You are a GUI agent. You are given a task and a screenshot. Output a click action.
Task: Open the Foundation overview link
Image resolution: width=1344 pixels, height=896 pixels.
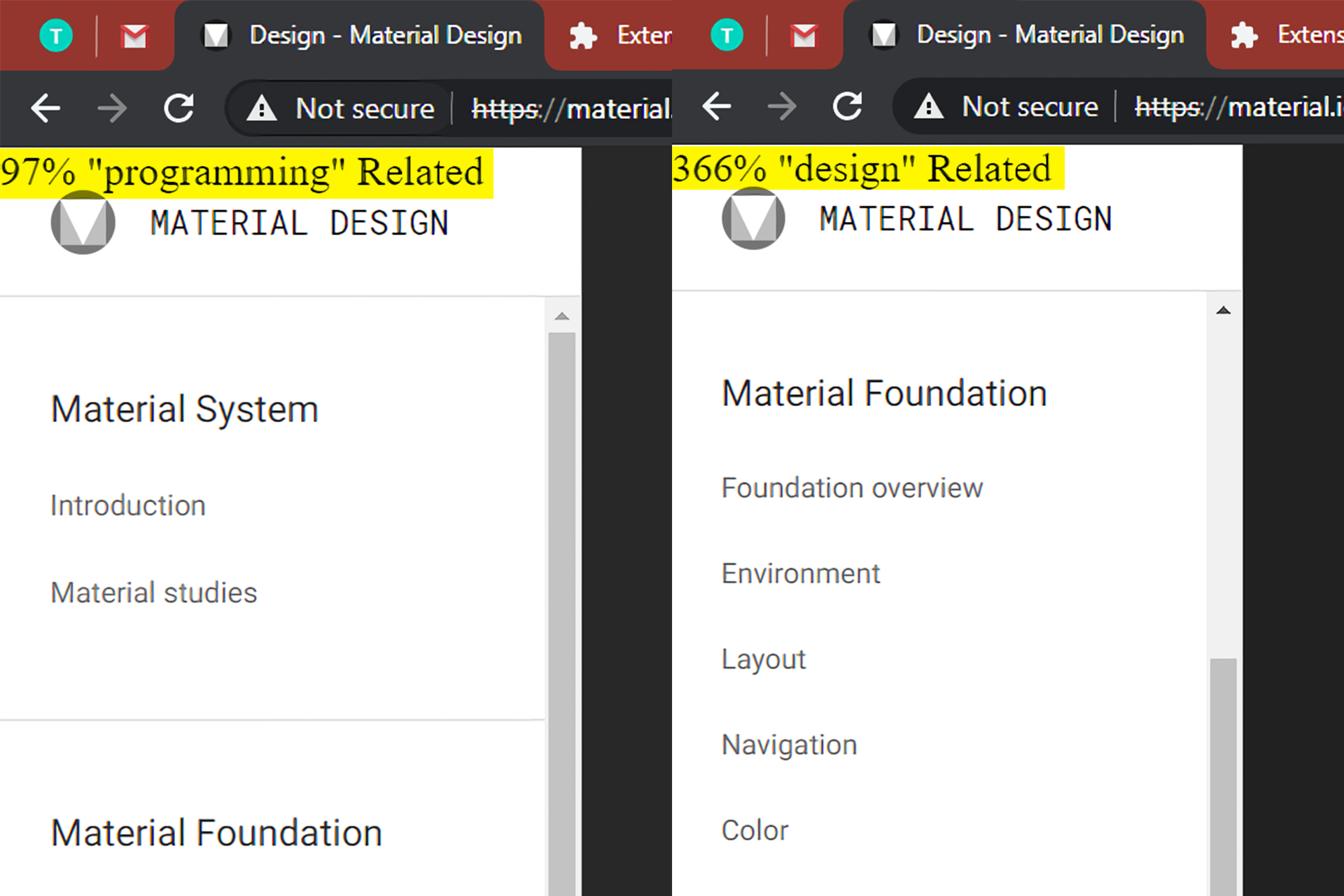coord(852,488)
